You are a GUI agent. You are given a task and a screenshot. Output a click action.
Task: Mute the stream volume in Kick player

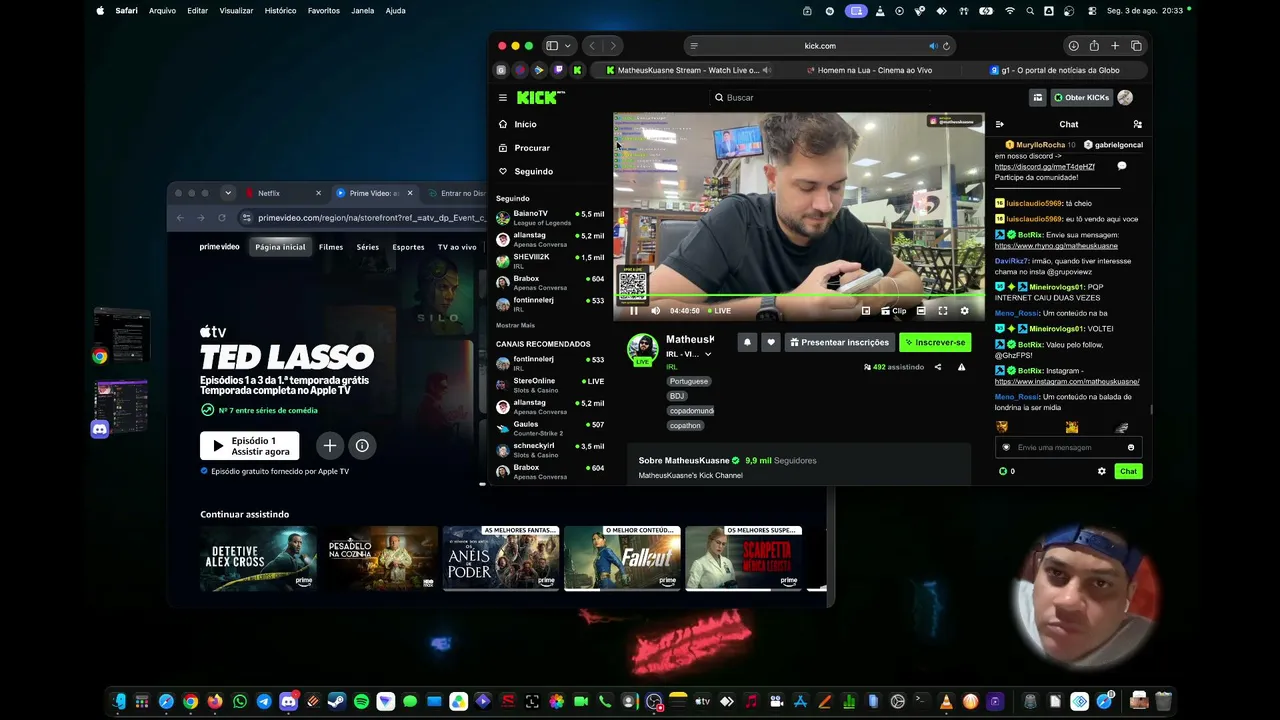pyautogui.click(x=655, y=311)
